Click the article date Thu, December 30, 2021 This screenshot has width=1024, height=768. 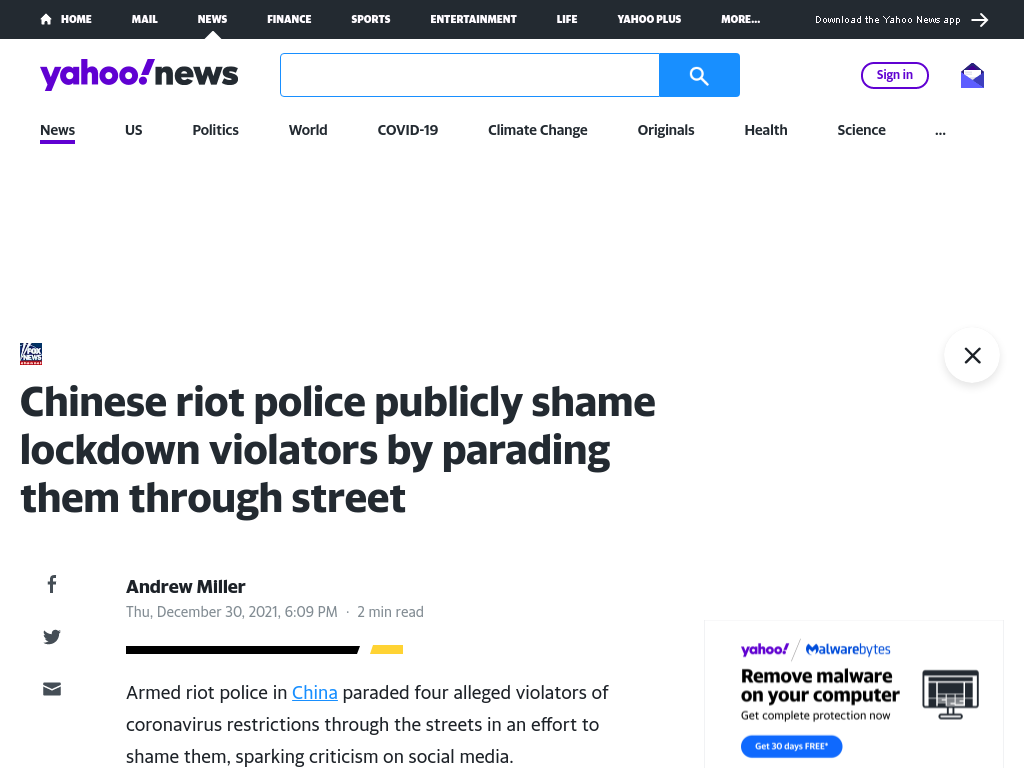(x=232, y=612)
